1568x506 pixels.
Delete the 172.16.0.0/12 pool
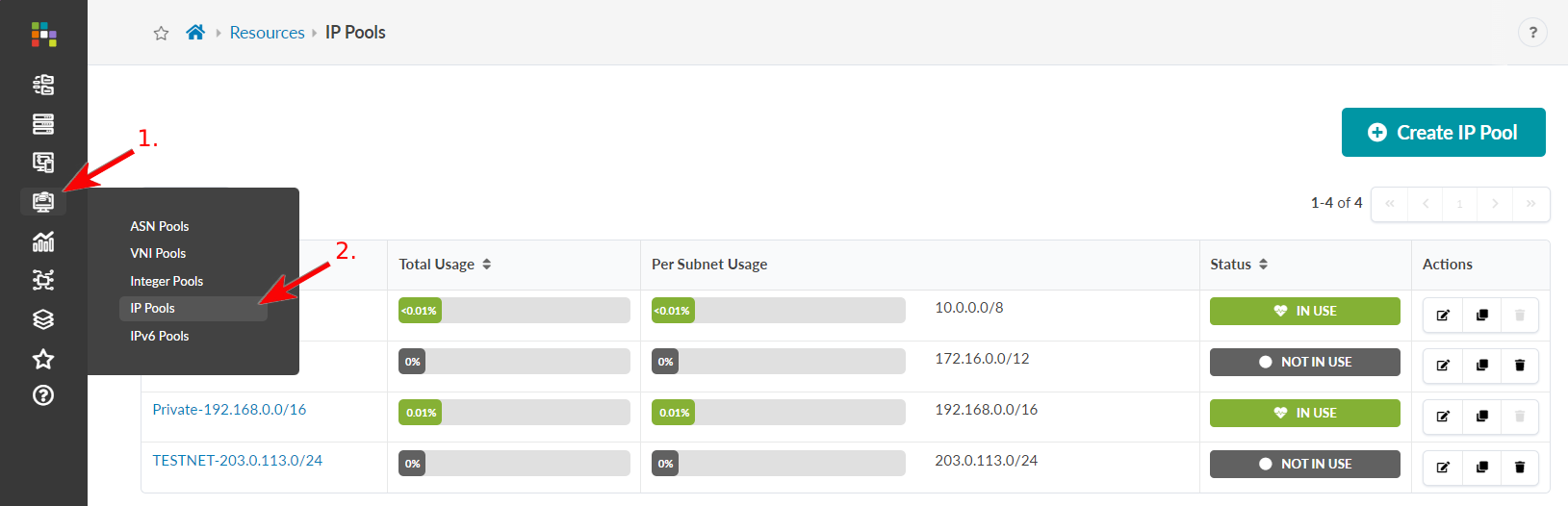pyautogui.click(x=1520, y=366)
